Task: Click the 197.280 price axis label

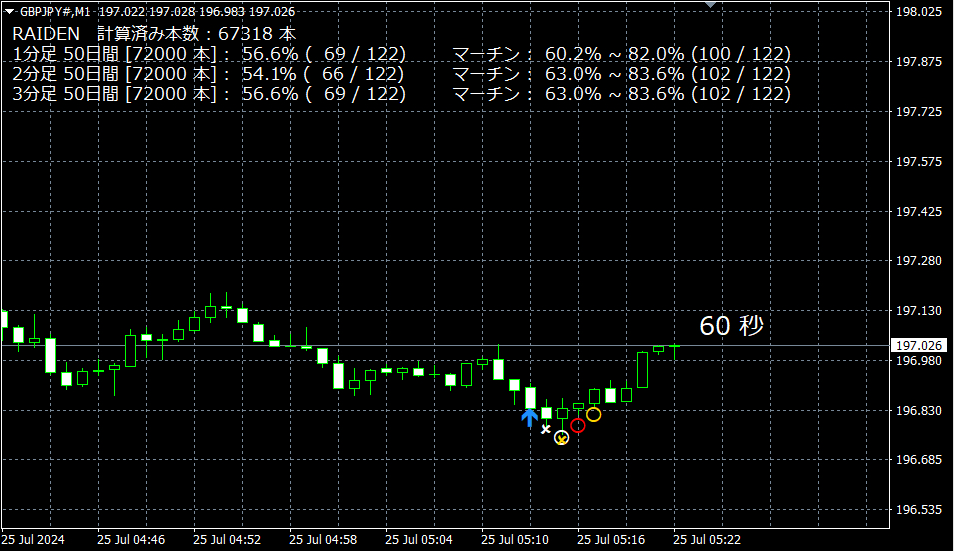Action: pyautogui.click(x=919, y=261)
